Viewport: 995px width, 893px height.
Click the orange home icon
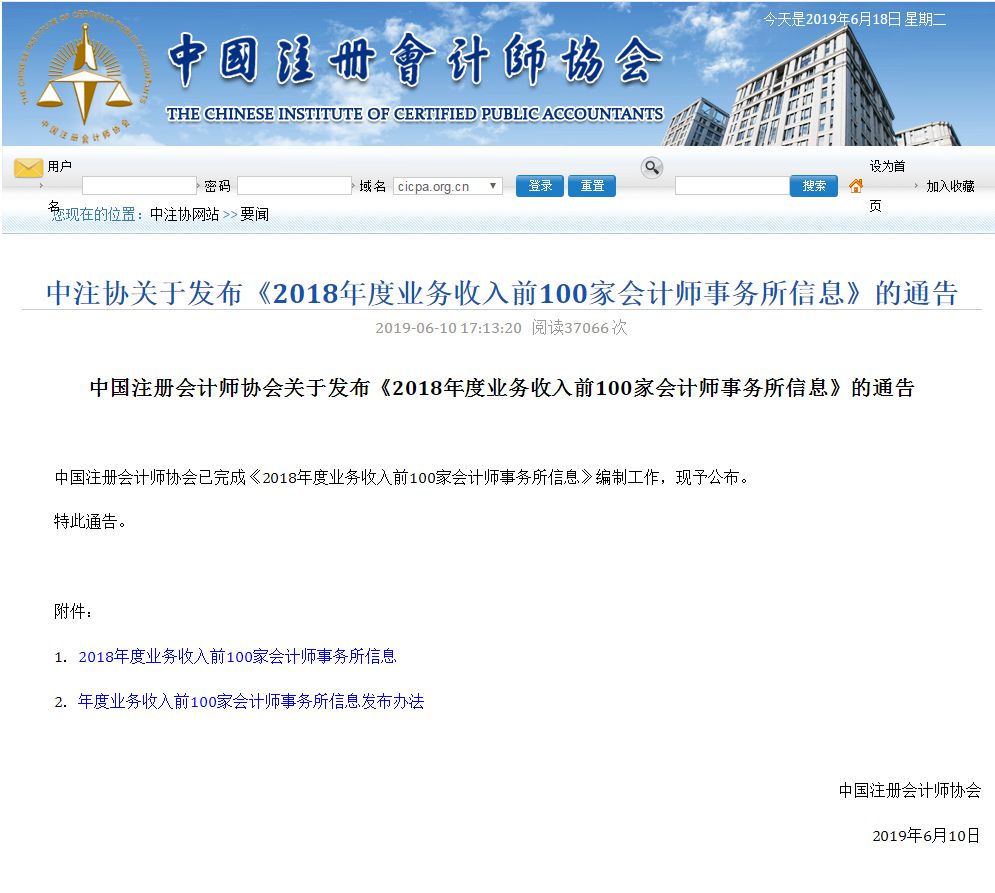(856, 186)
